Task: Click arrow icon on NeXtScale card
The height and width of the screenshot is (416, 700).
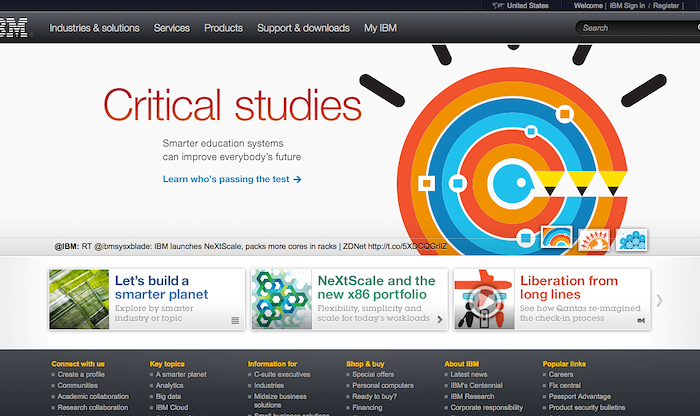Action: [440, 320]
